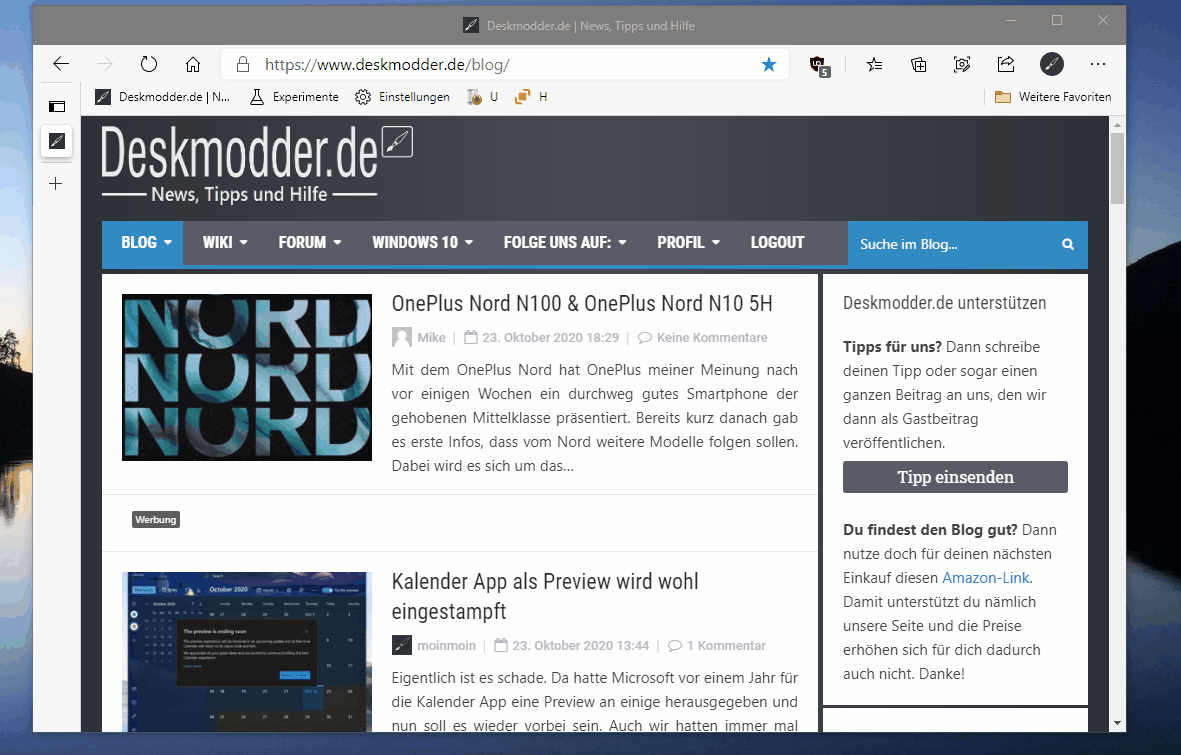
Task: Open the Einstellungen bookmark
Action: 402,96
